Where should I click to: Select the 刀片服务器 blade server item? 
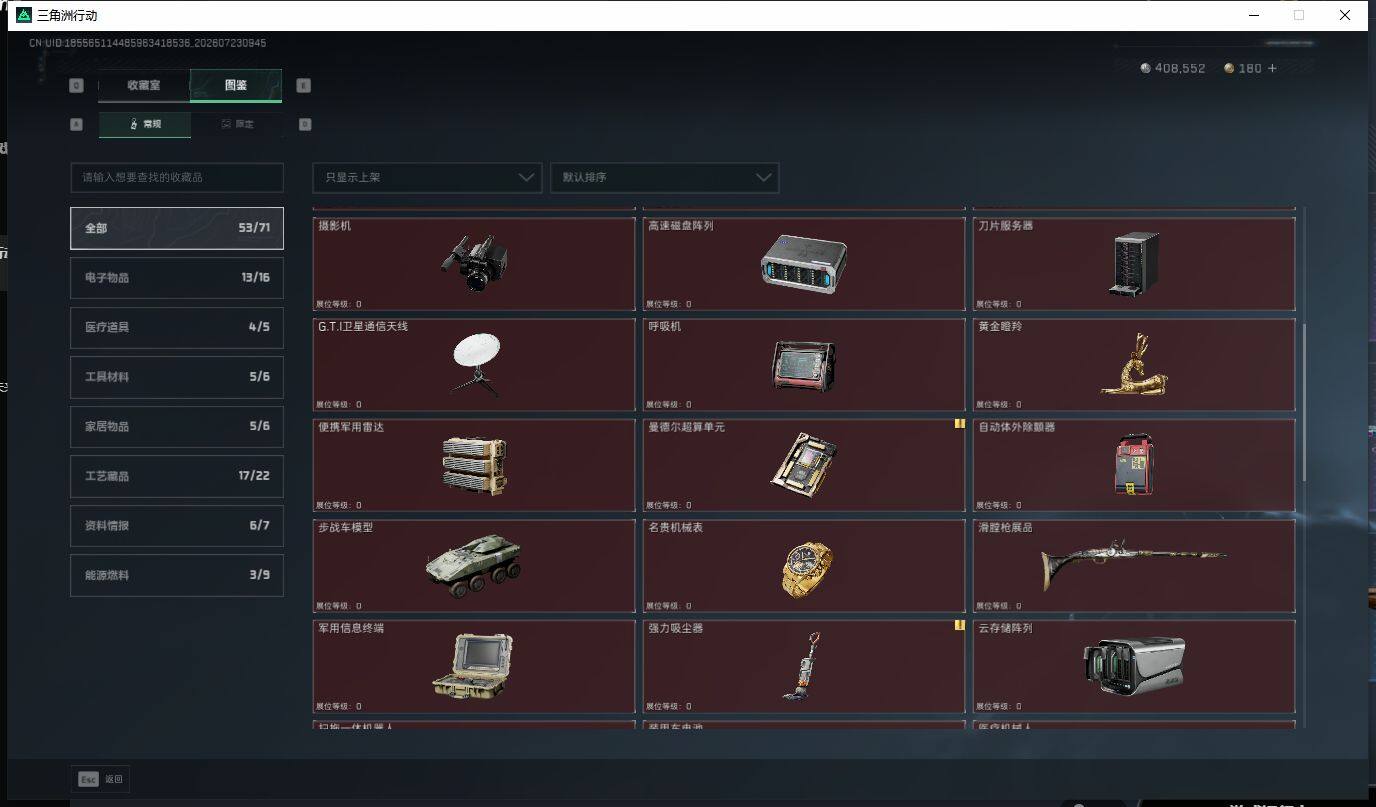(1134, 264)
